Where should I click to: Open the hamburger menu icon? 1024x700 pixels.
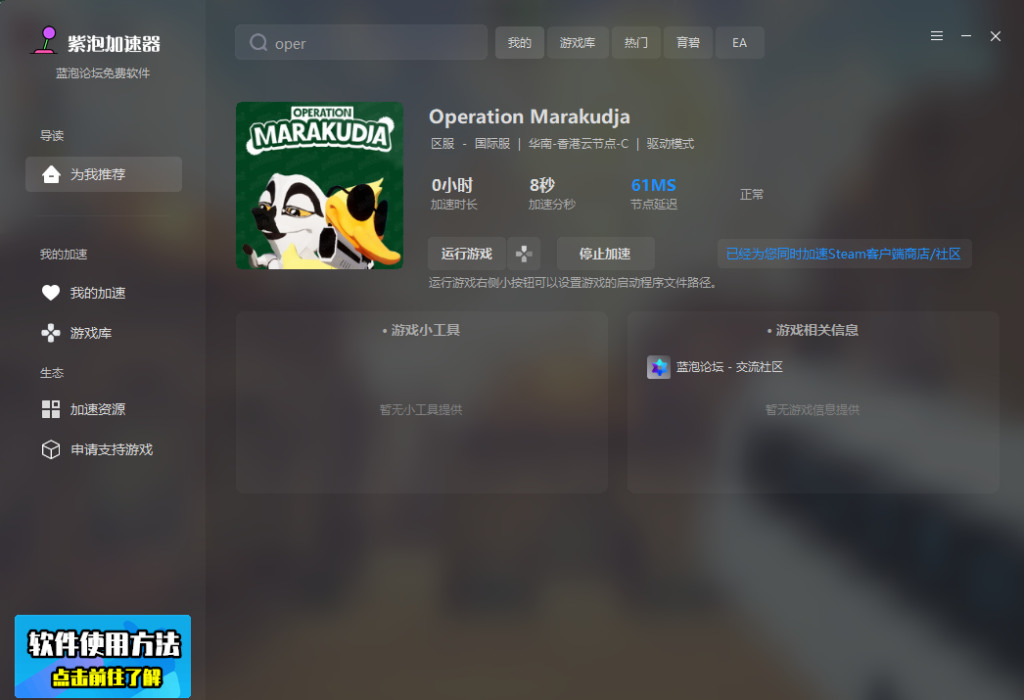click(936, 36)
